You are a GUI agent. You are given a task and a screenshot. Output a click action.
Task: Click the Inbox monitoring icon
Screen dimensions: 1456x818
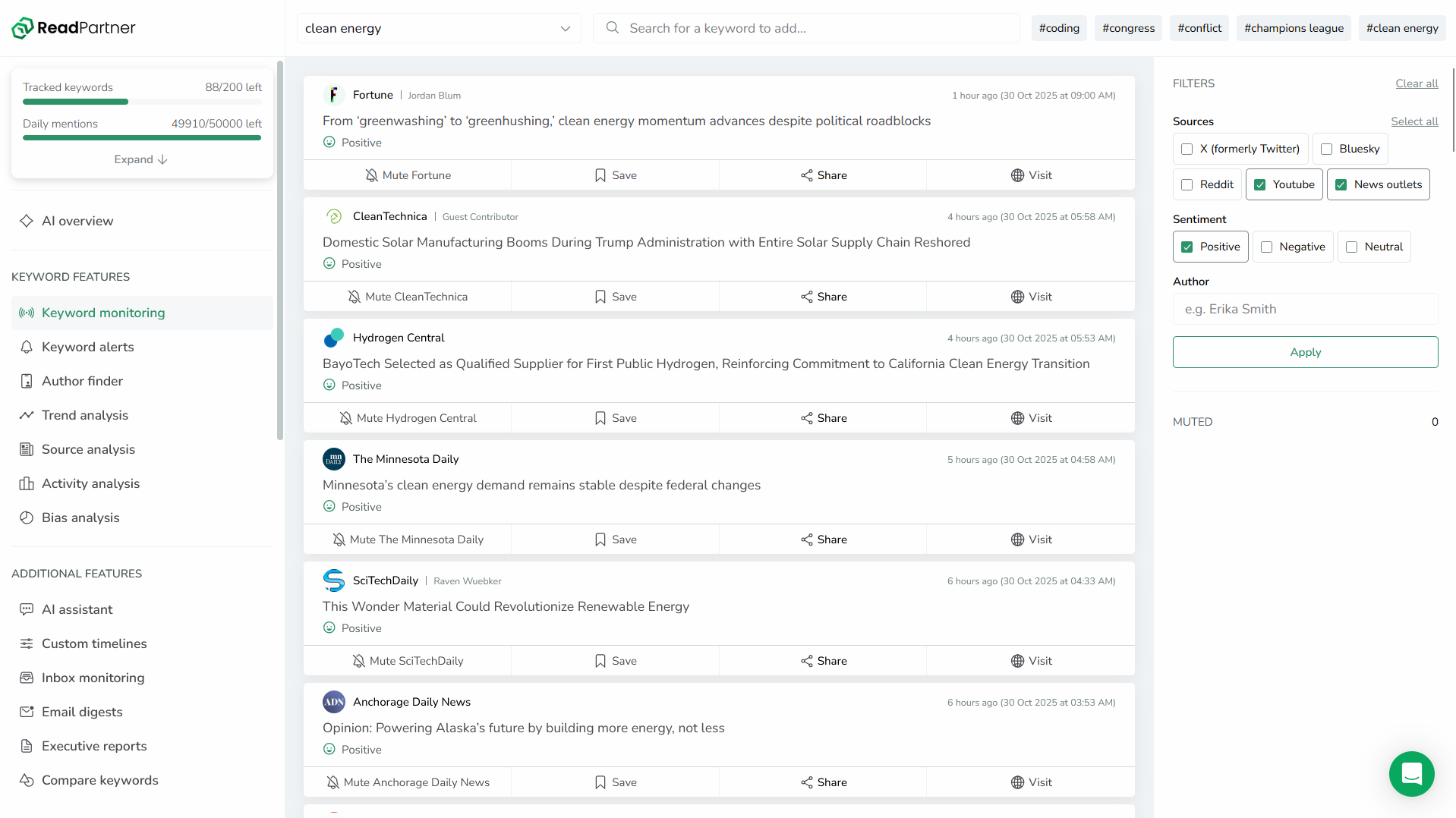(x=27, y=678)
